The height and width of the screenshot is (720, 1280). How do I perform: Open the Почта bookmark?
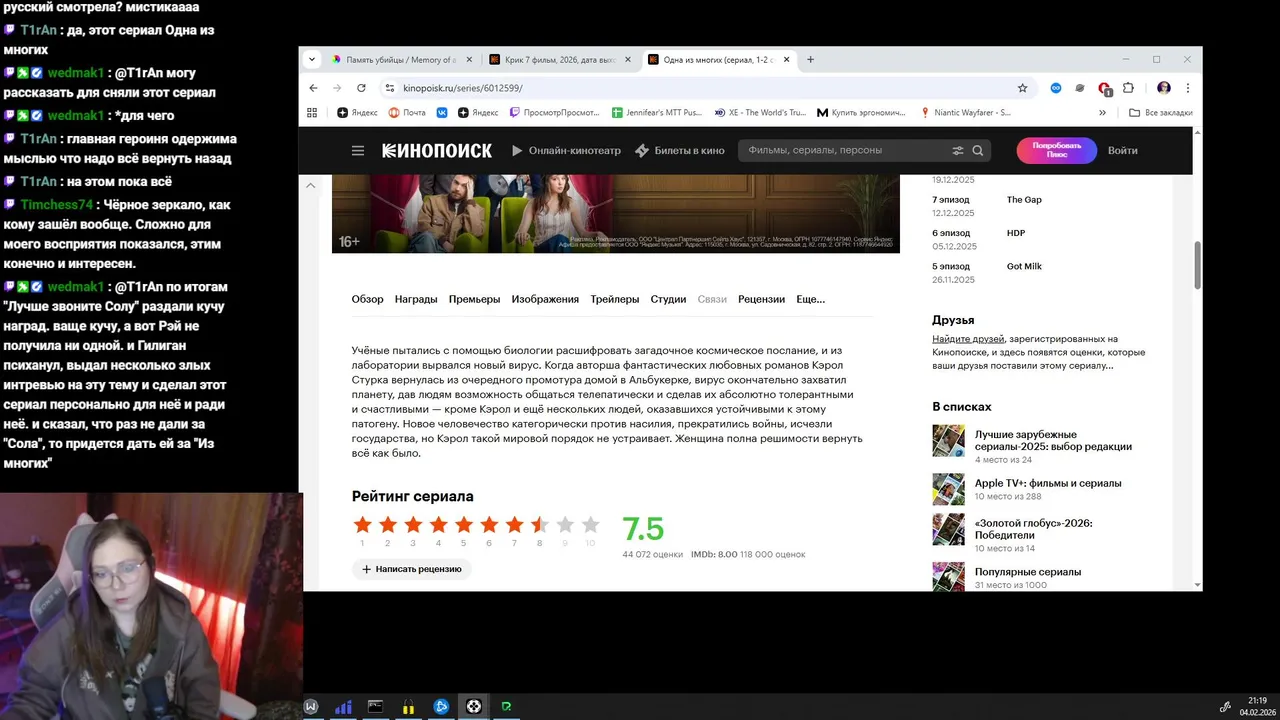407,113
